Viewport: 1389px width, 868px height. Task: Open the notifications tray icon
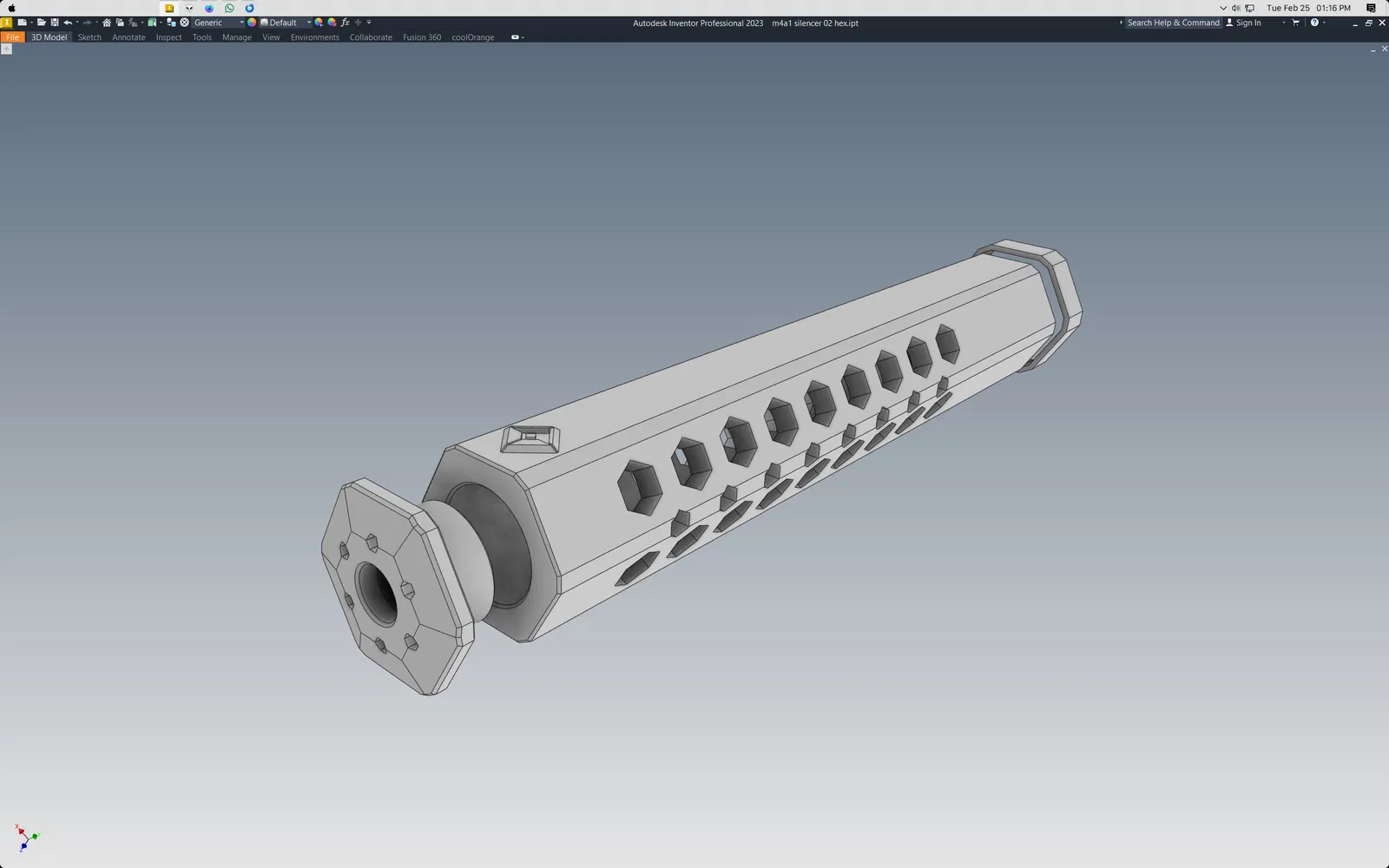tap(1371, 8)
